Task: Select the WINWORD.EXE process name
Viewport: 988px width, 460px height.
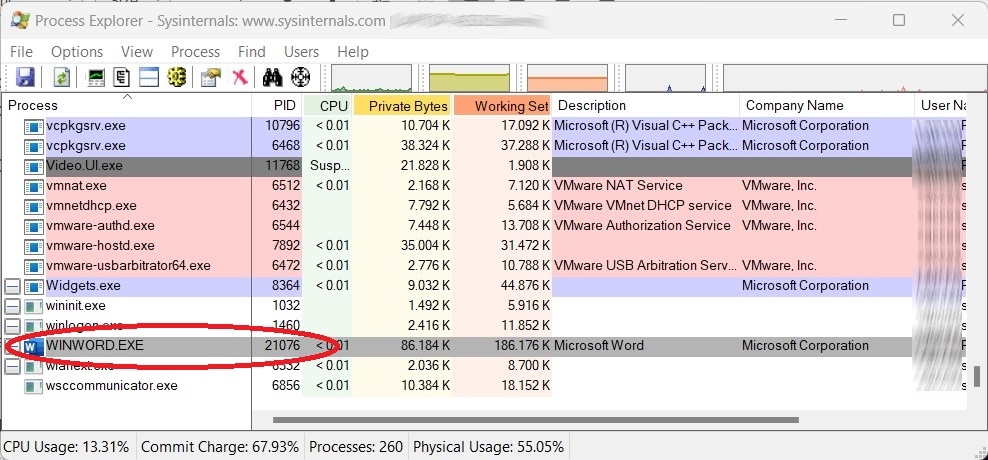Action: (x=95, y=345)
